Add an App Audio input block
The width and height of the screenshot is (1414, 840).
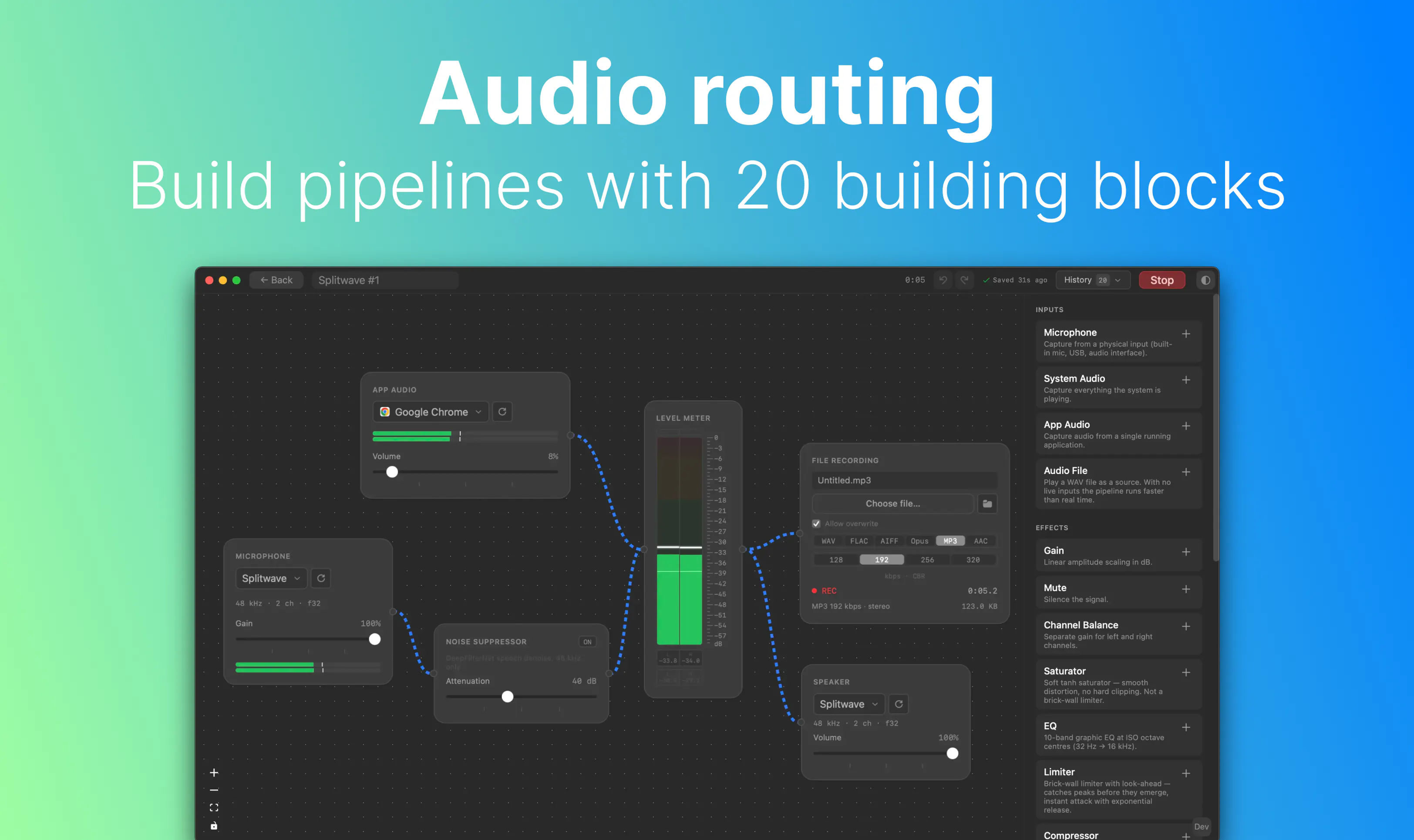tap(1186, 426)
